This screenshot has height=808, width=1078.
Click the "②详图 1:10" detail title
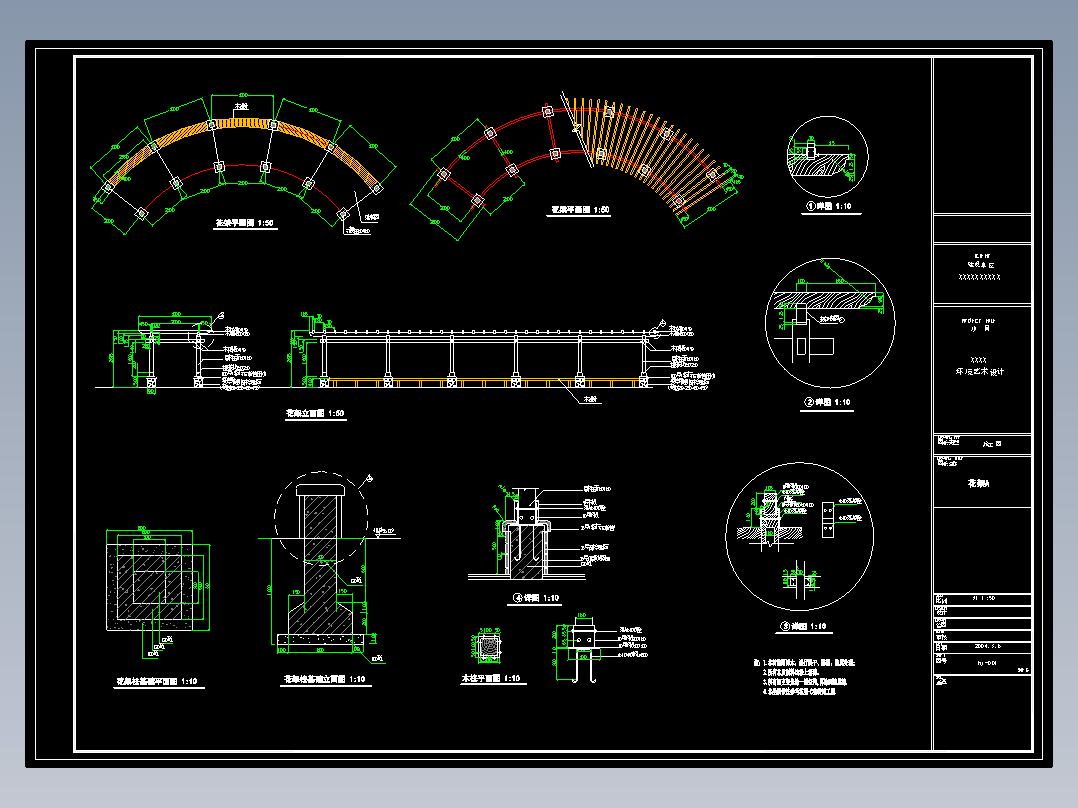click(x=828, y=402)
